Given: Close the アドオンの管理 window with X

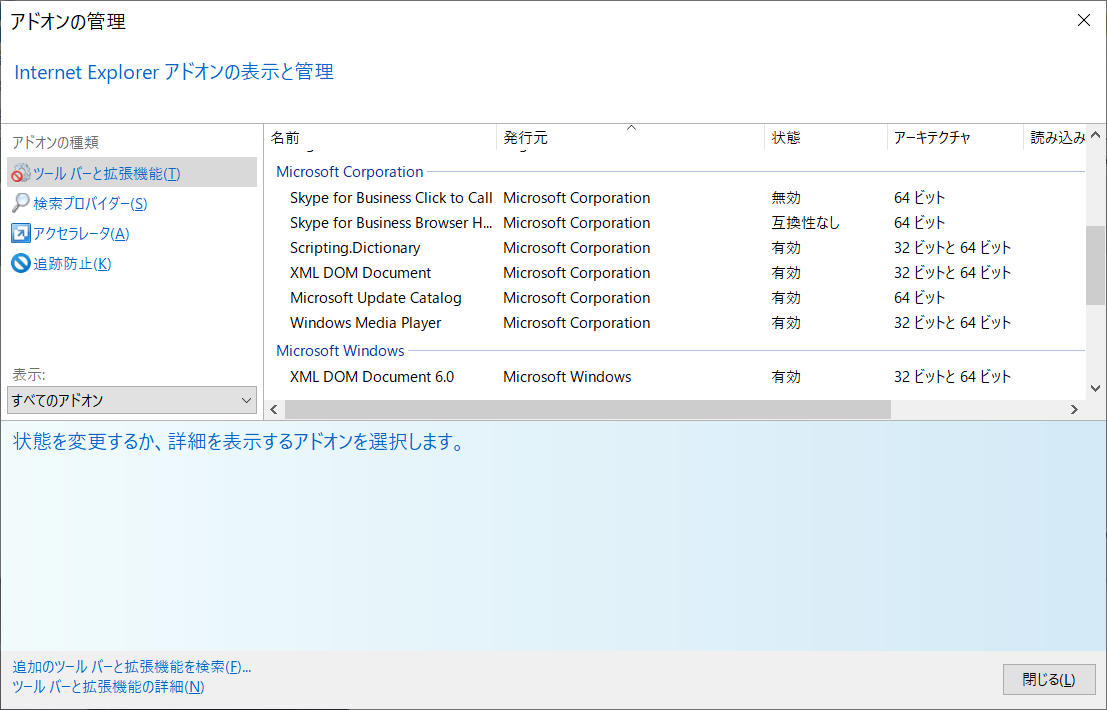Looking at the screenshot, I should tap(1084, 20).
